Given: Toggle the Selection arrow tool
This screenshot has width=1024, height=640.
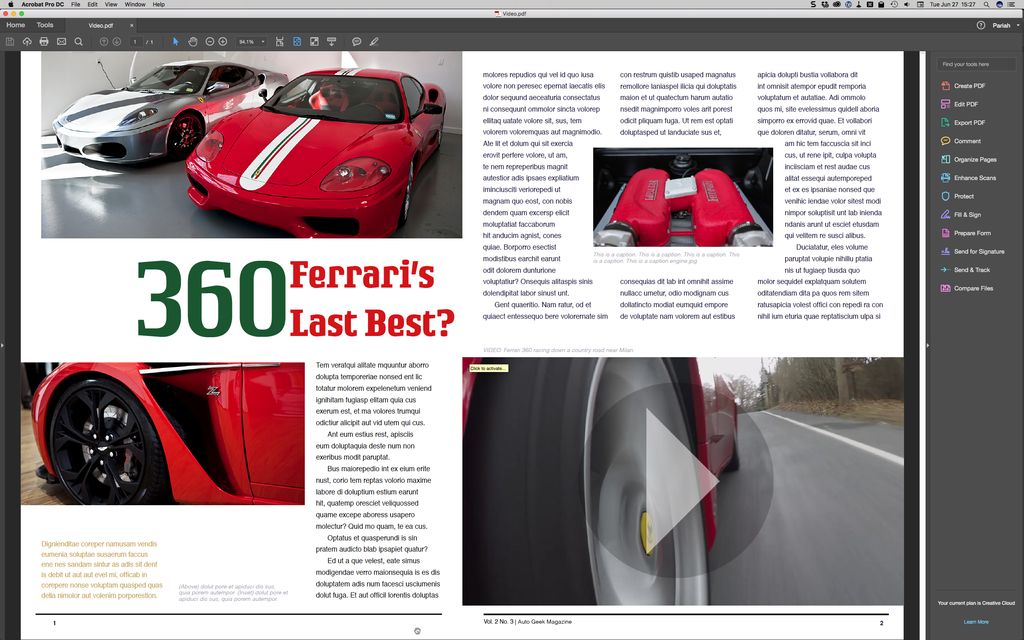Looking at the screenshot, I should click(x=176, y=41).
